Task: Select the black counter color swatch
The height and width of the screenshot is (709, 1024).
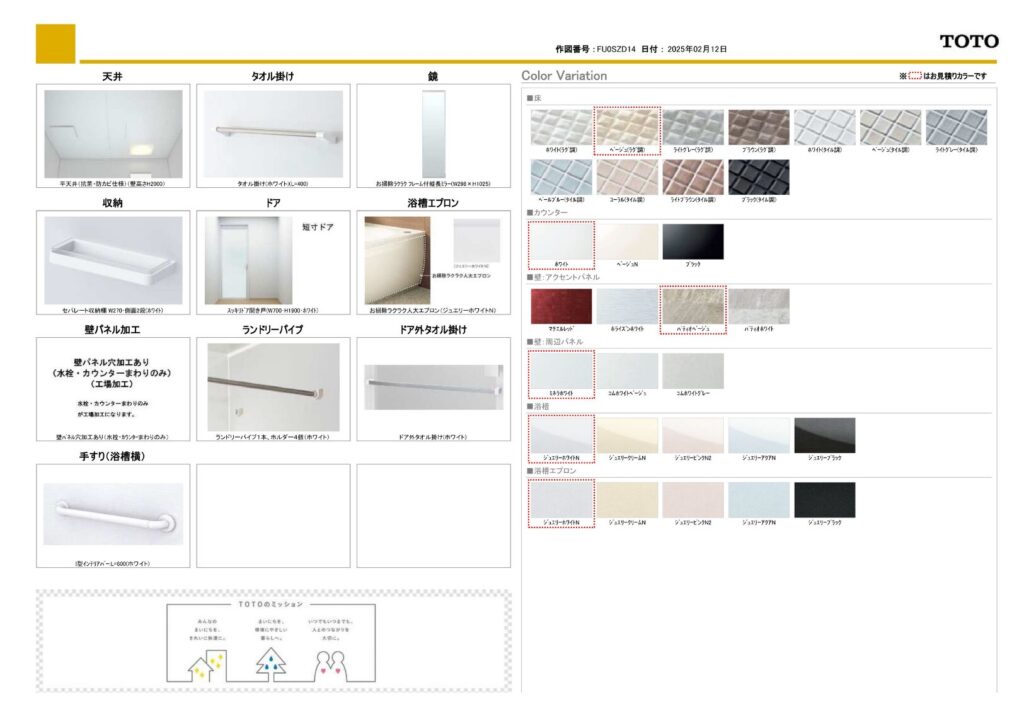Action: pyautogui.click(x=692, y=241)
